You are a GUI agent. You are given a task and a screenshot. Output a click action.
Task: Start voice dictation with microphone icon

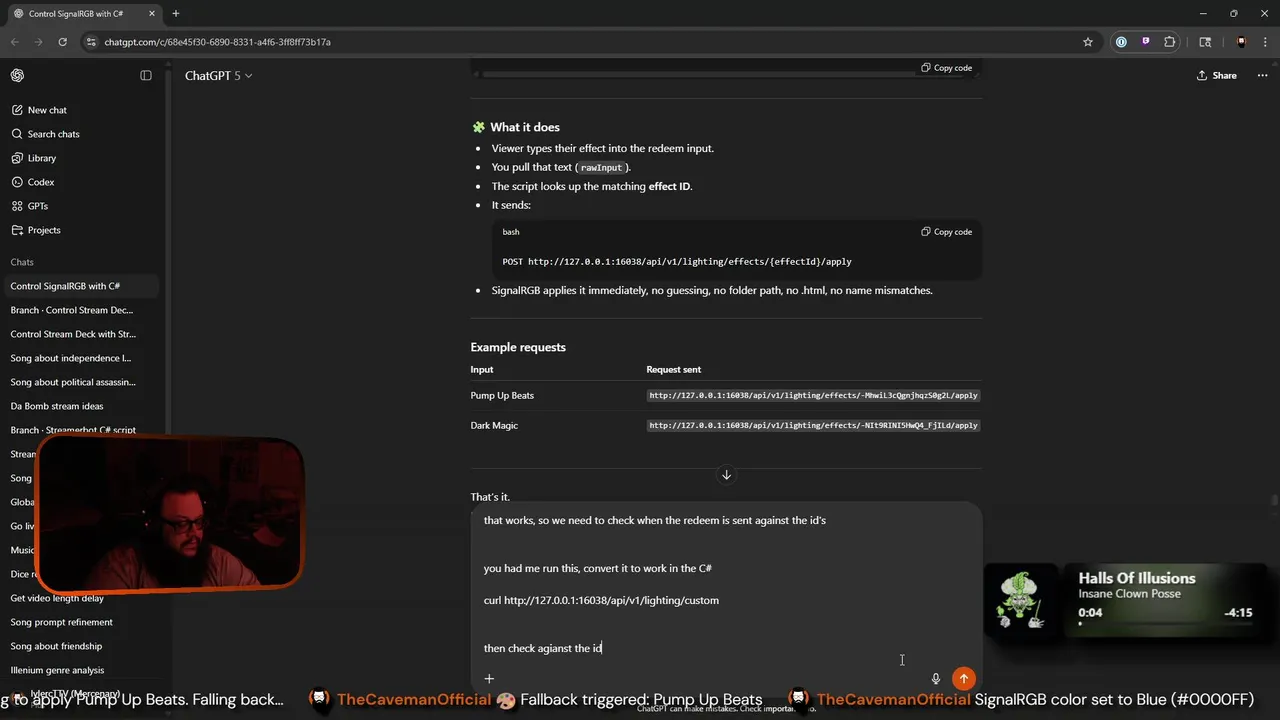[936, 679]
